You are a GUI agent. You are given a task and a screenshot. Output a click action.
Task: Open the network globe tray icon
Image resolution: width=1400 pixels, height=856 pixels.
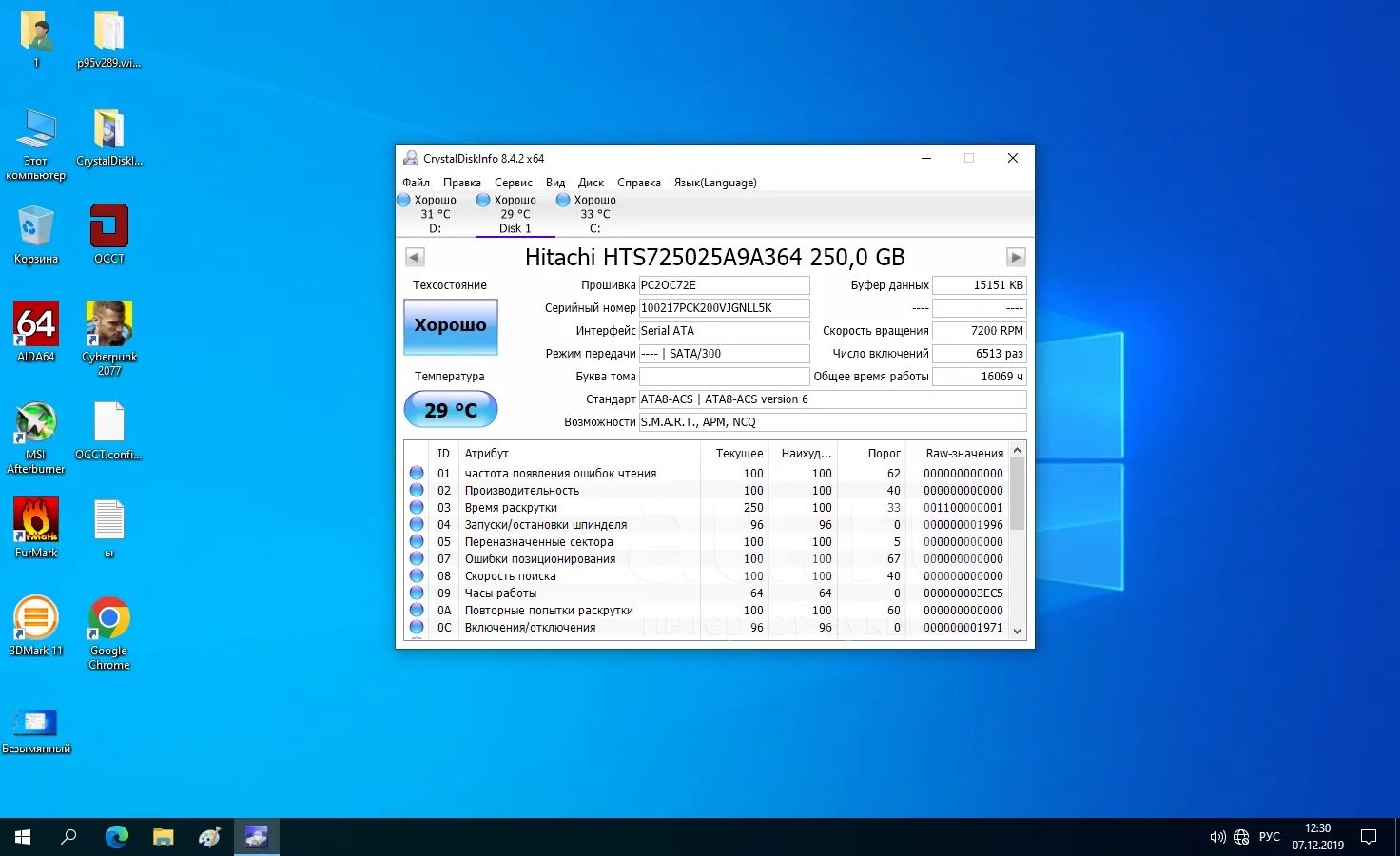(x=1241, y=837)
